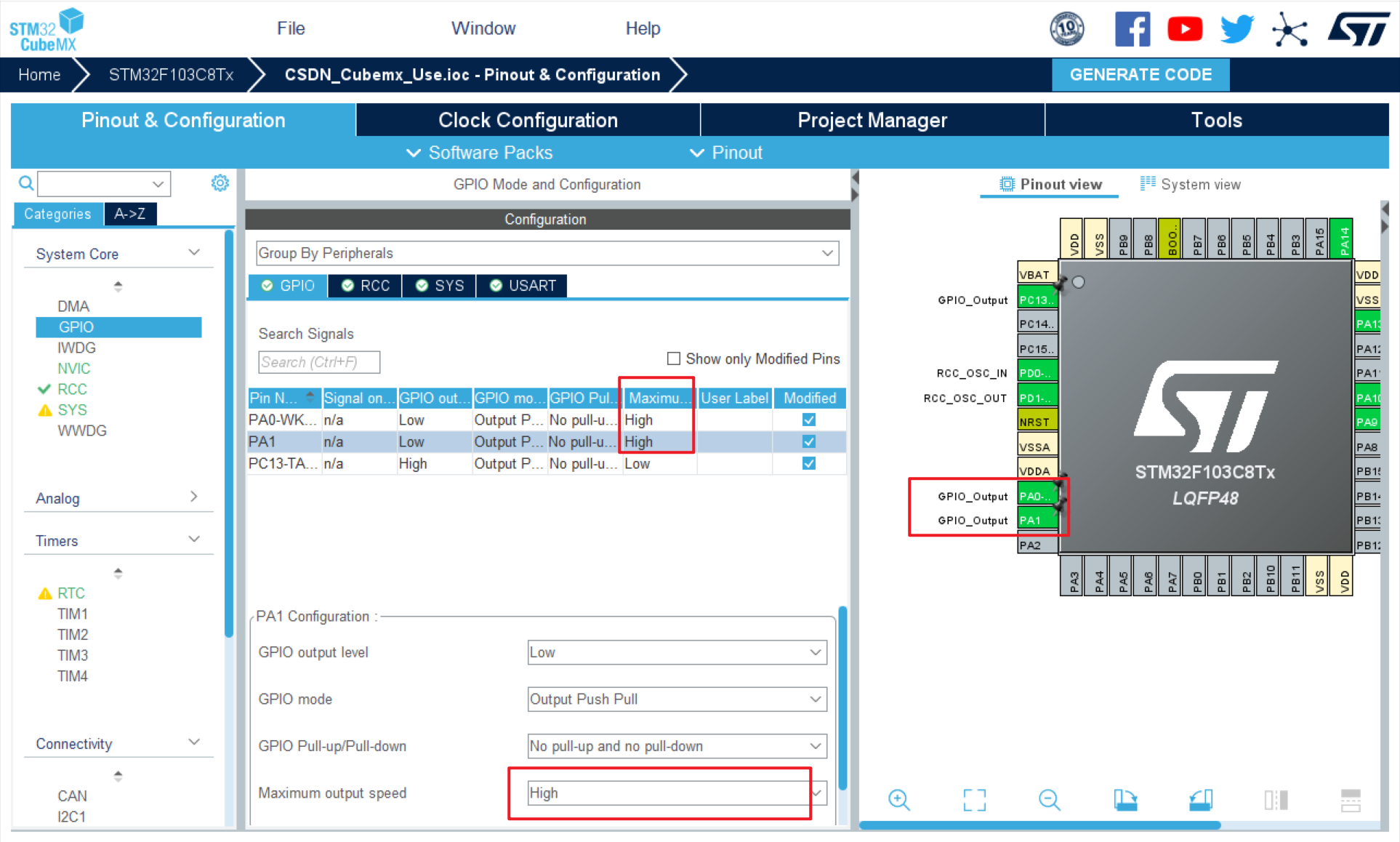Switch to the Clock Configuration tab
Viewport: 1400px width, 842px height.
click(528, 120)
